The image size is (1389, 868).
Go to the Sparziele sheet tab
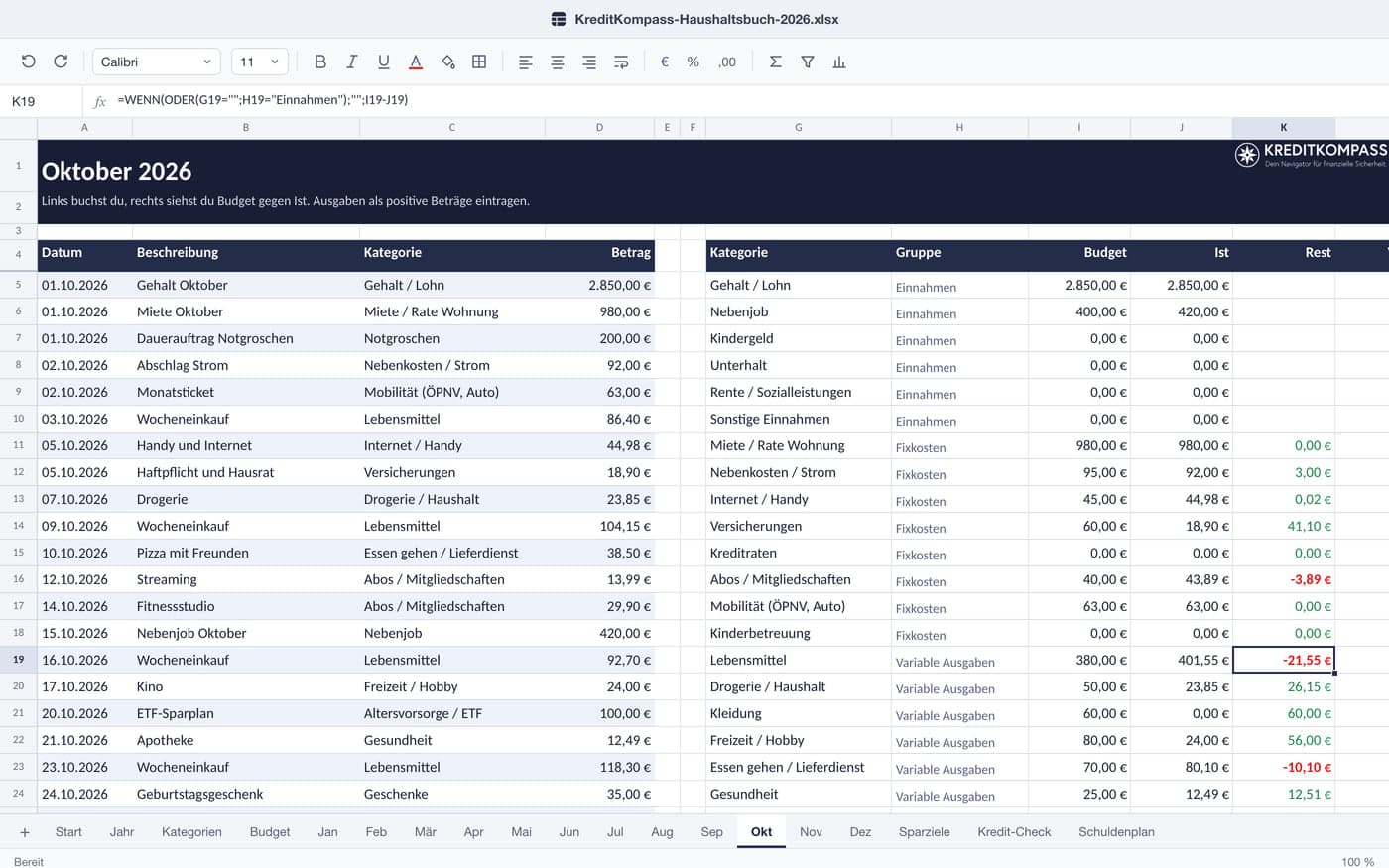coord(925,832)
